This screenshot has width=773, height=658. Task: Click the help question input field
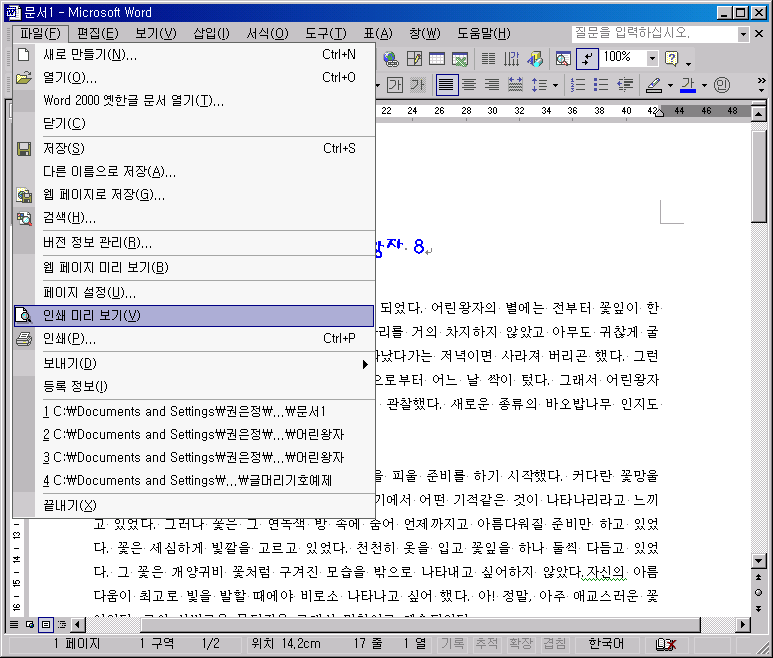click(655, 34)
